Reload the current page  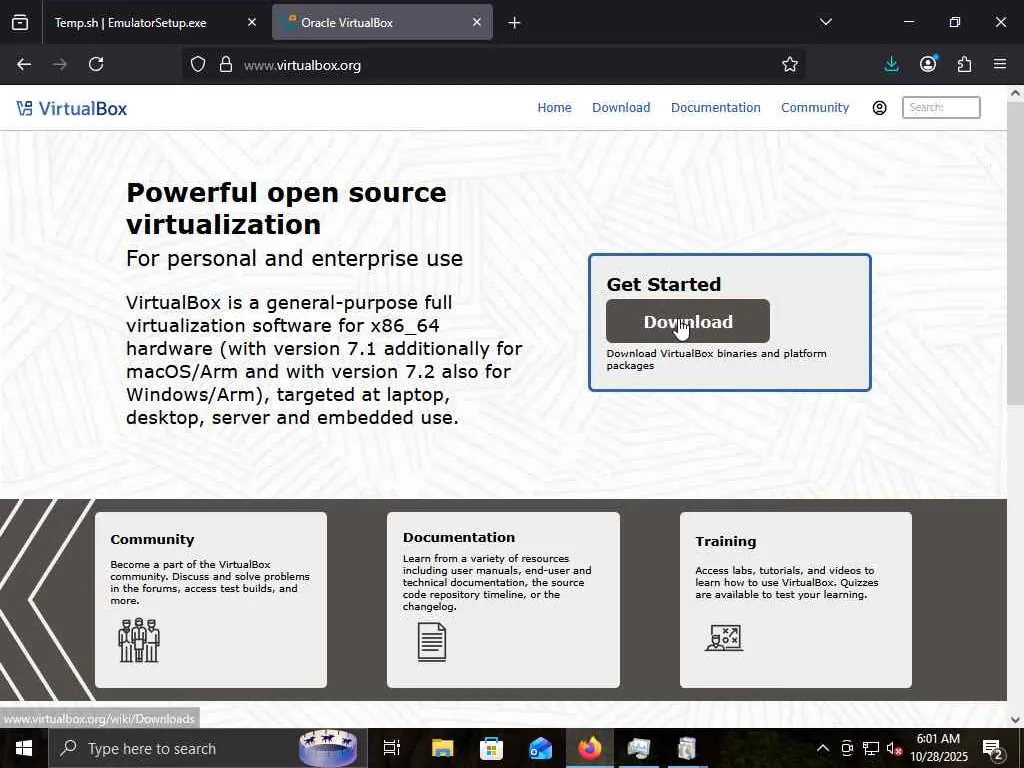96,64
